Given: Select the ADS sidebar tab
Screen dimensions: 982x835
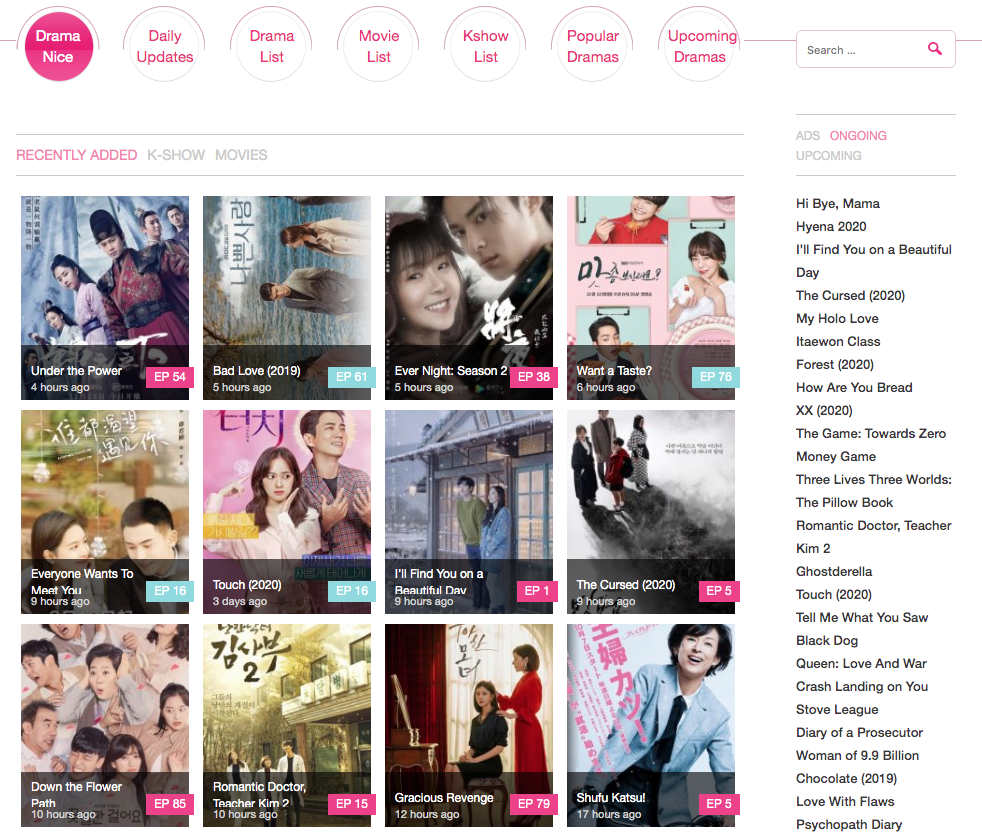Looking at the screenshot, I should pos(808,136).
